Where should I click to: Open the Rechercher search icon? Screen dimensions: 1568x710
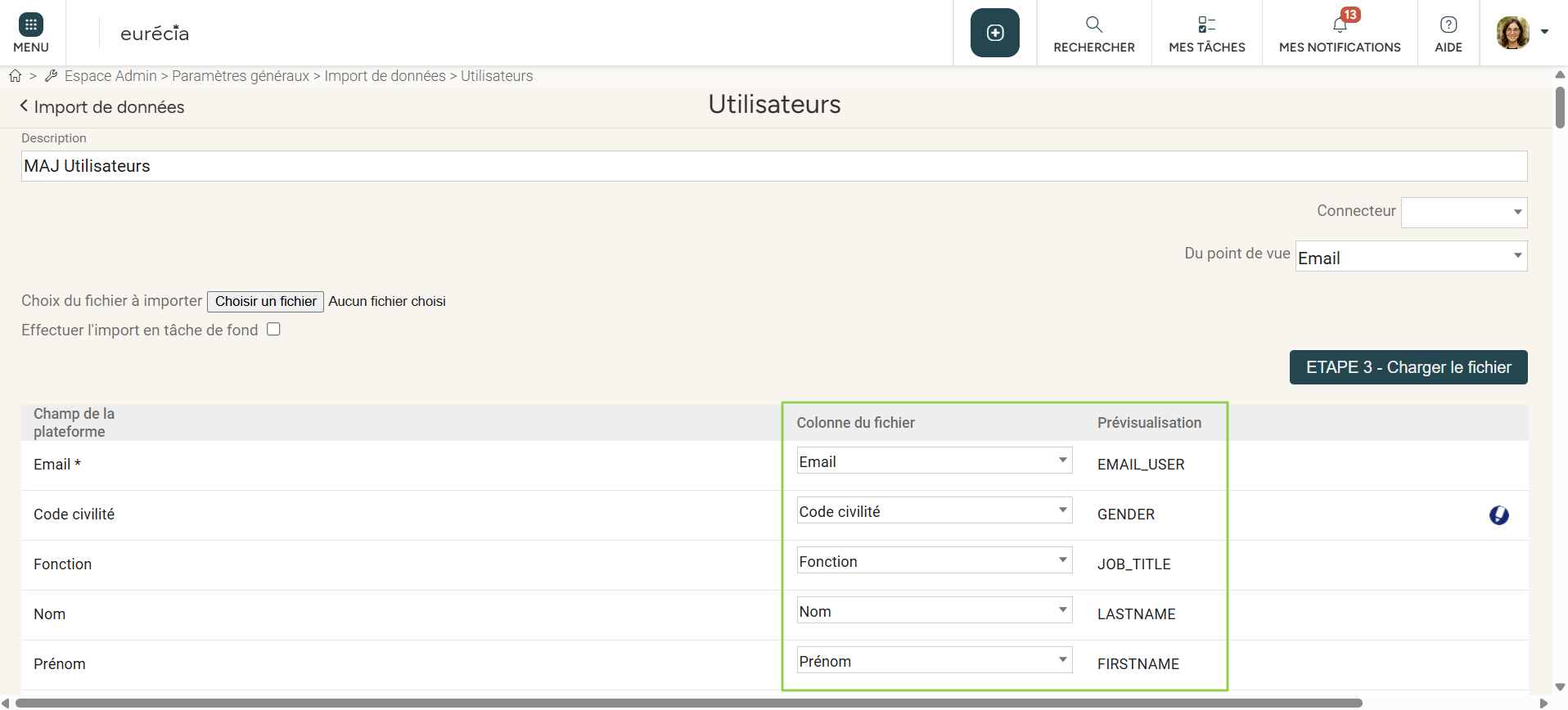click(x=1093, y=25)
